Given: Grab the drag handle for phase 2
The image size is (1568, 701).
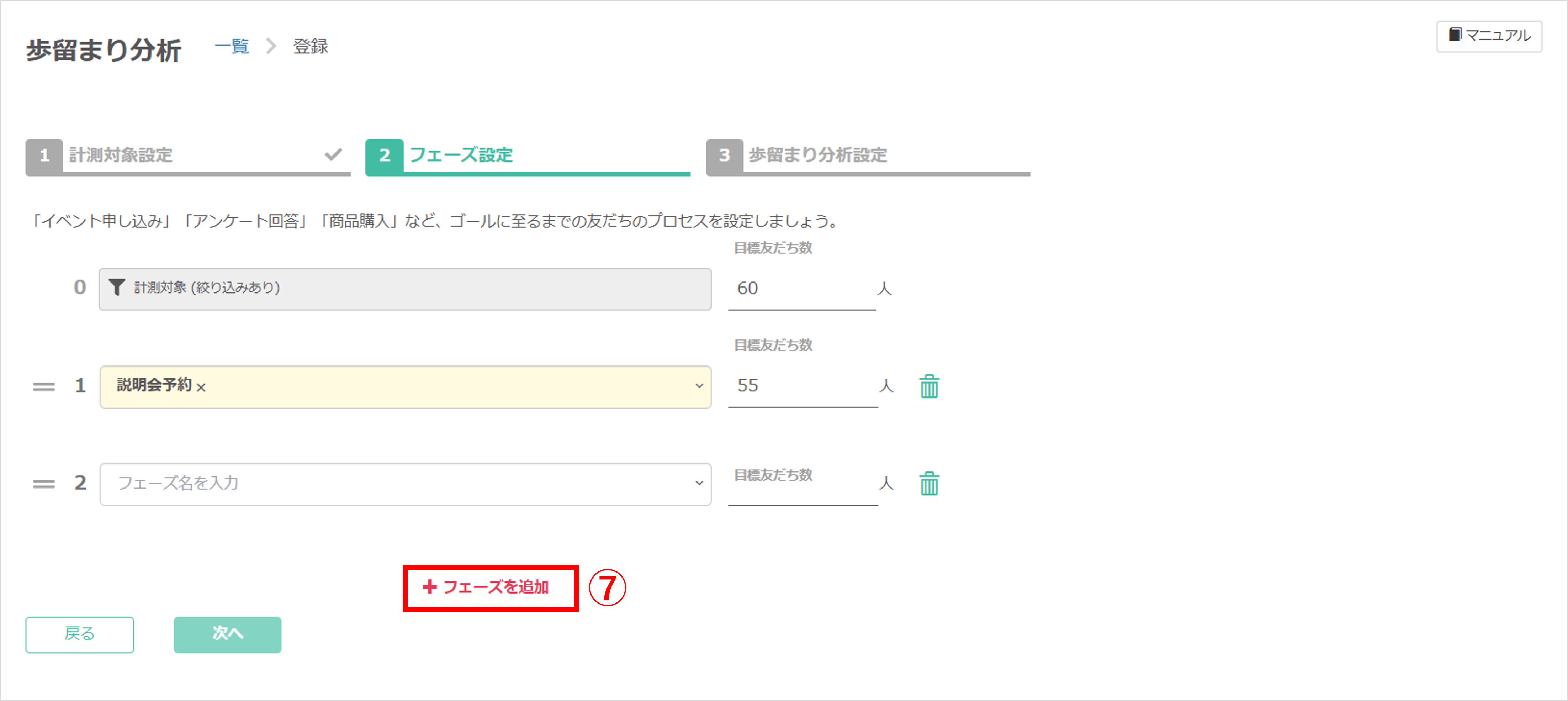Looking at the screenshot, I should point(44,484).
